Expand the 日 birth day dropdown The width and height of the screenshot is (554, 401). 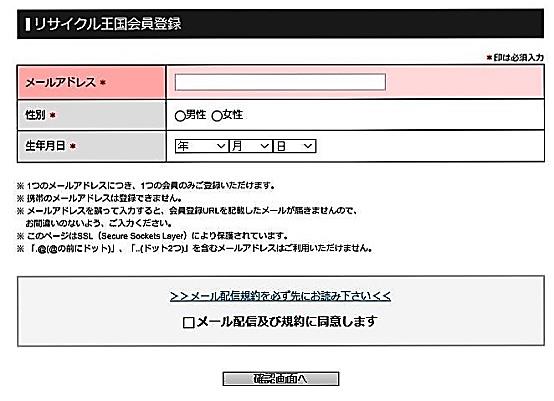294,146
